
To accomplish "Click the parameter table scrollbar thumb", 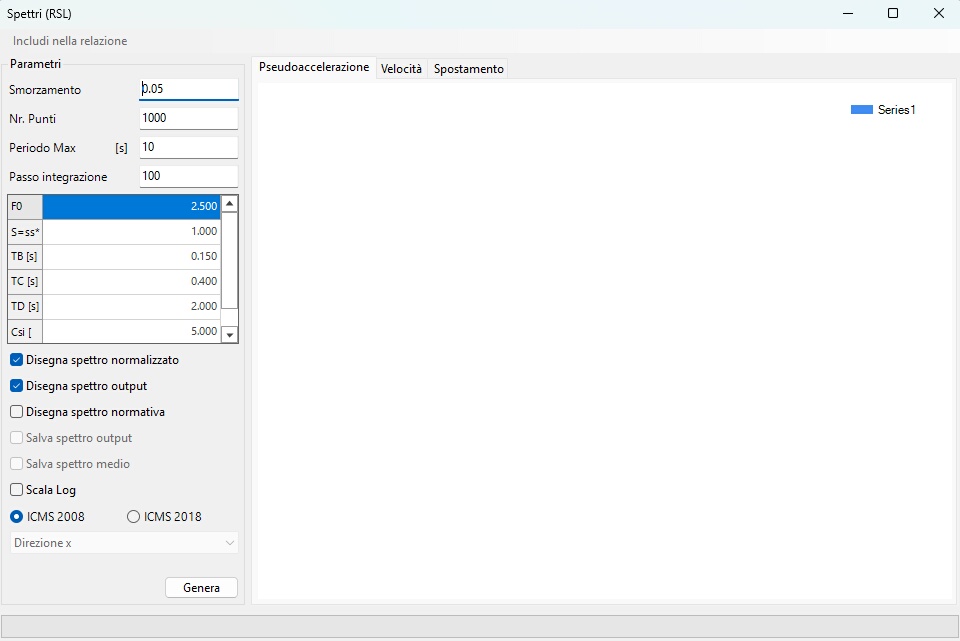I will tap(230, 260).
